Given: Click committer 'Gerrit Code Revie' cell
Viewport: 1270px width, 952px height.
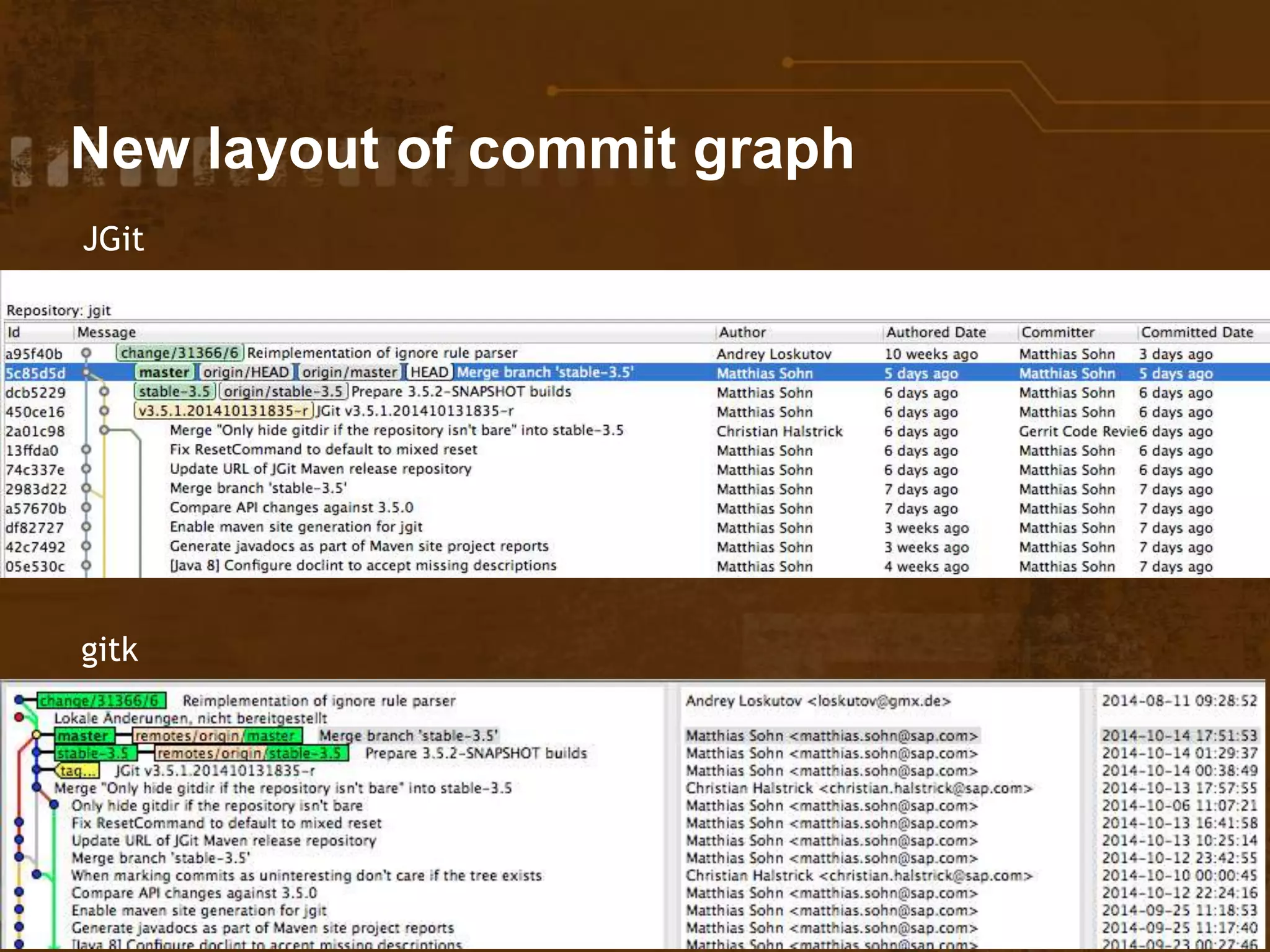Looking at the screenshot, I should 1078,431.
